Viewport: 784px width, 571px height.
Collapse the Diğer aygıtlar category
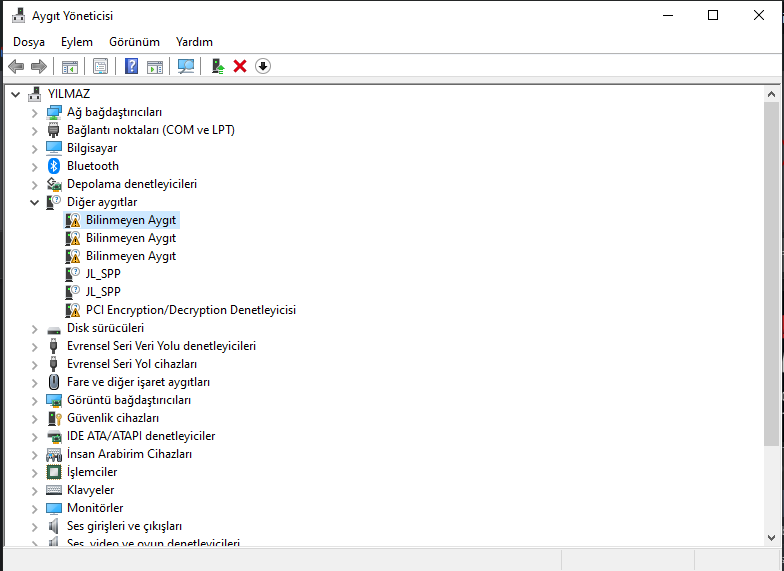[x=34, y=202]
